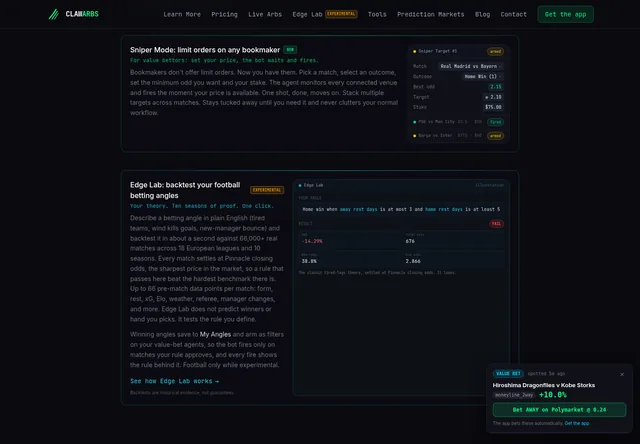Click the My Angles bold text
640x444 pixels.
click(215, 334)
